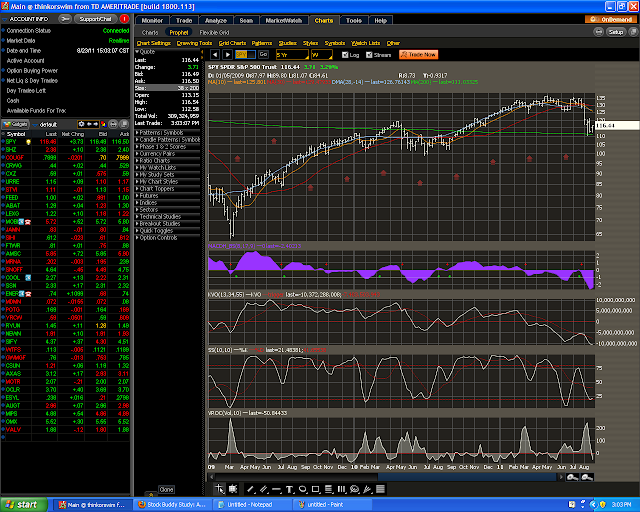Click the watchlist detach window icon
The width and height of the screenshot is (640, 512).
pyautogui.click(x=124, y=124)
